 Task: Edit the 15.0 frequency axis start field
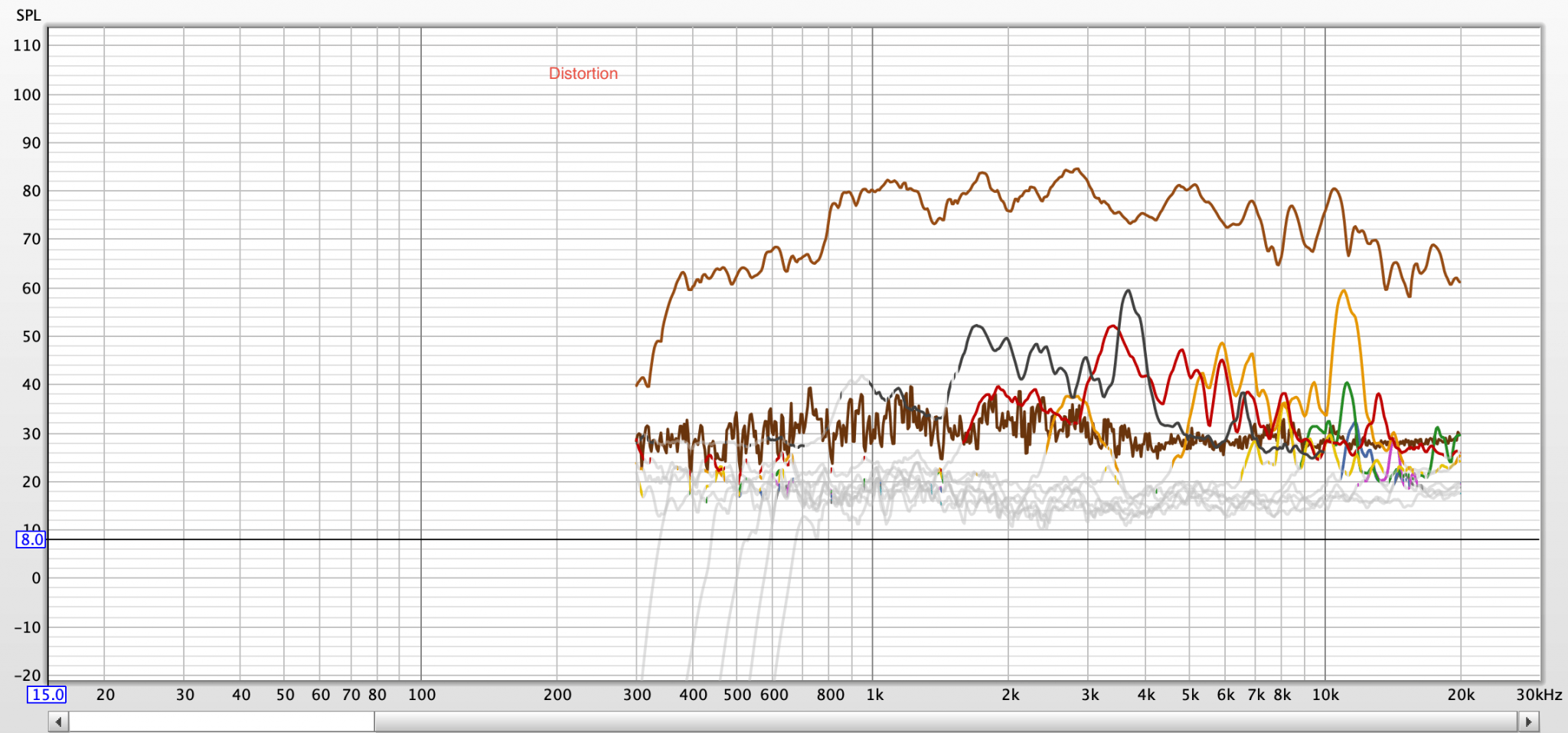click(47, 695)
